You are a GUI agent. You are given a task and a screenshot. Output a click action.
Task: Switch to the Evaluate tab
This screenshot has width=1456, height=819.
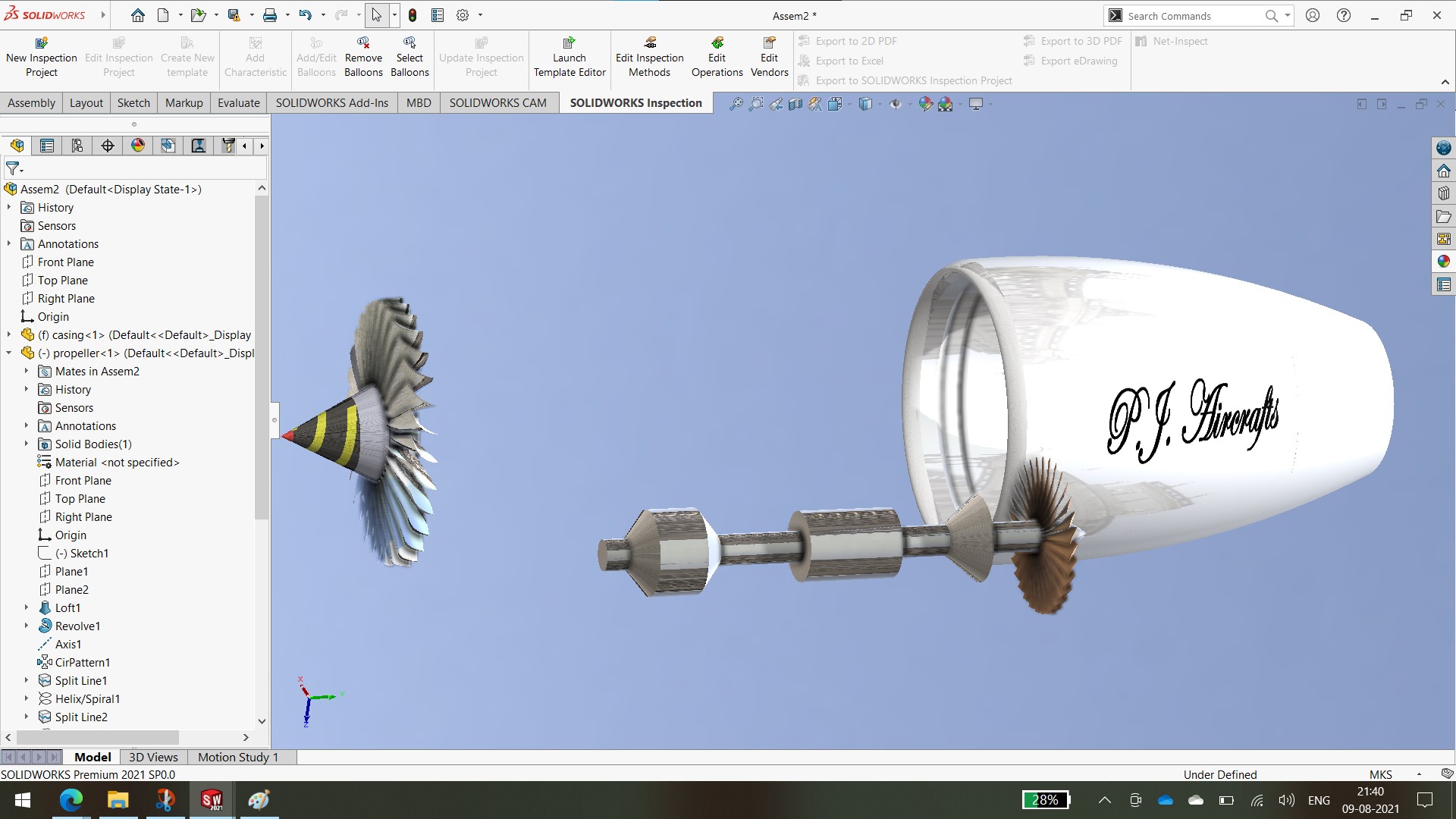pos(238,103)
